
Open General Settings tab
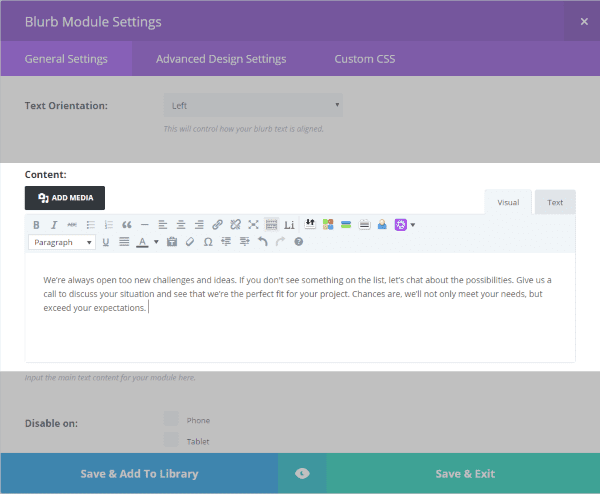66,59
